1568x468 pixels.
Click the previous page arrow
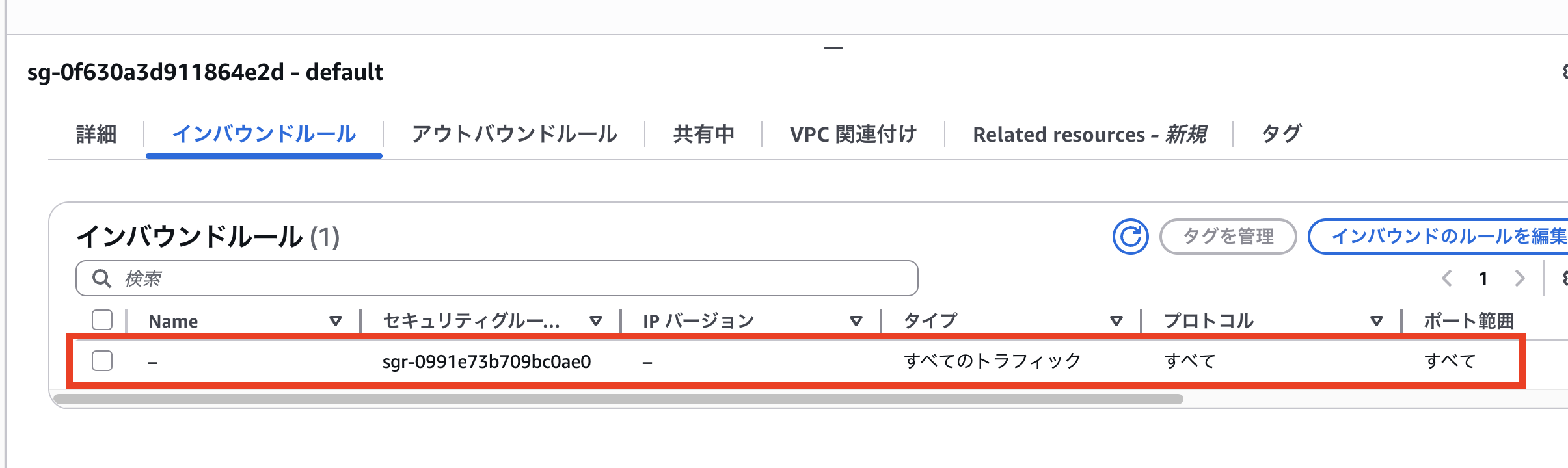coord(1446,278)
